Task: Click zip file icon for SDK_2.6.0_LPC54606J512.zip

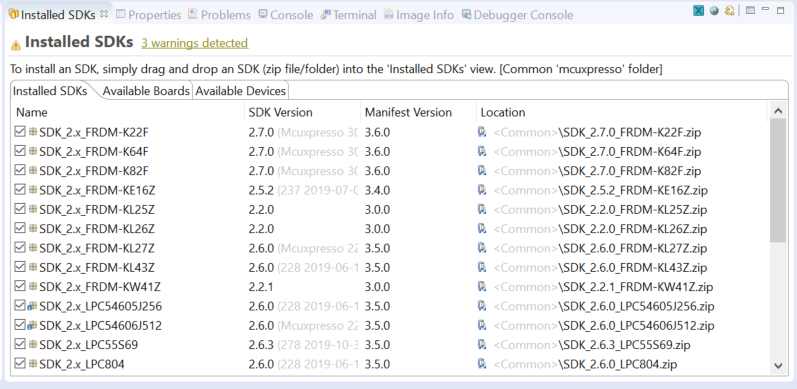Action: 482,325
